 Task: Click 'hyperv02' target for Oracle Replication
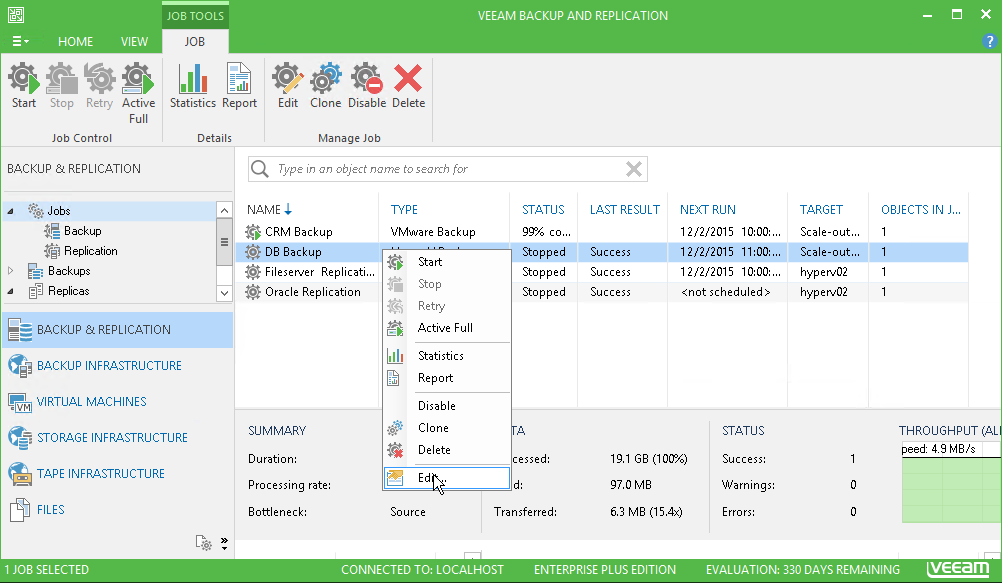pyautogui.click(x=824, y=292)
